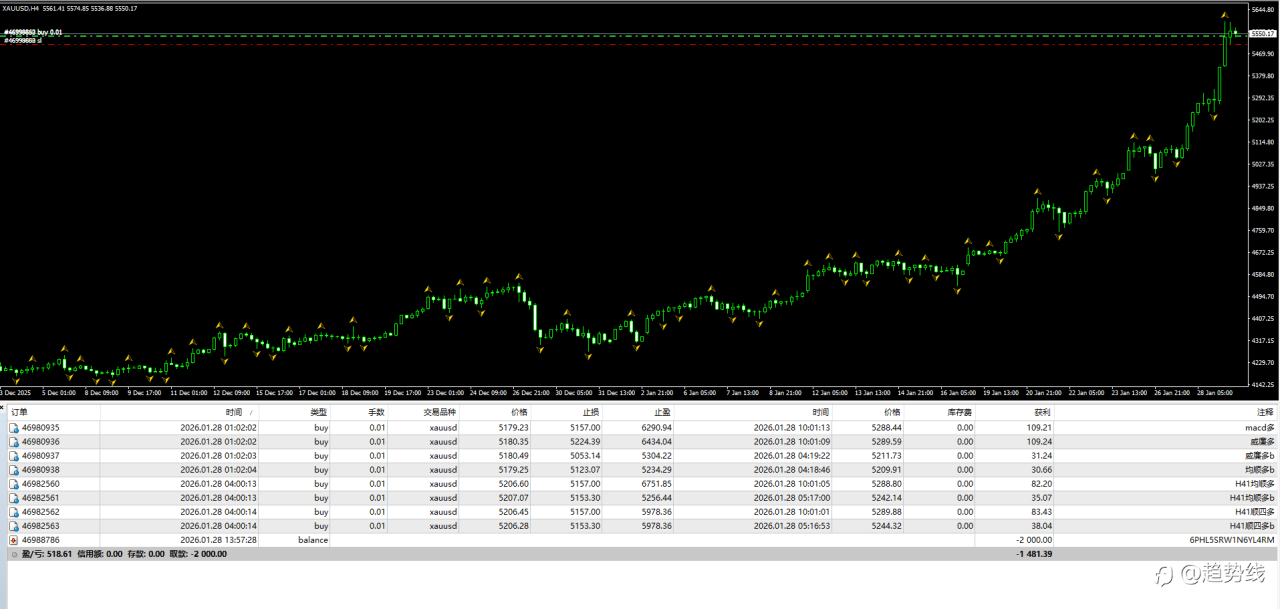Sort orders by the 订单 column header
The image size is (1280, 609).
(20, 412)
